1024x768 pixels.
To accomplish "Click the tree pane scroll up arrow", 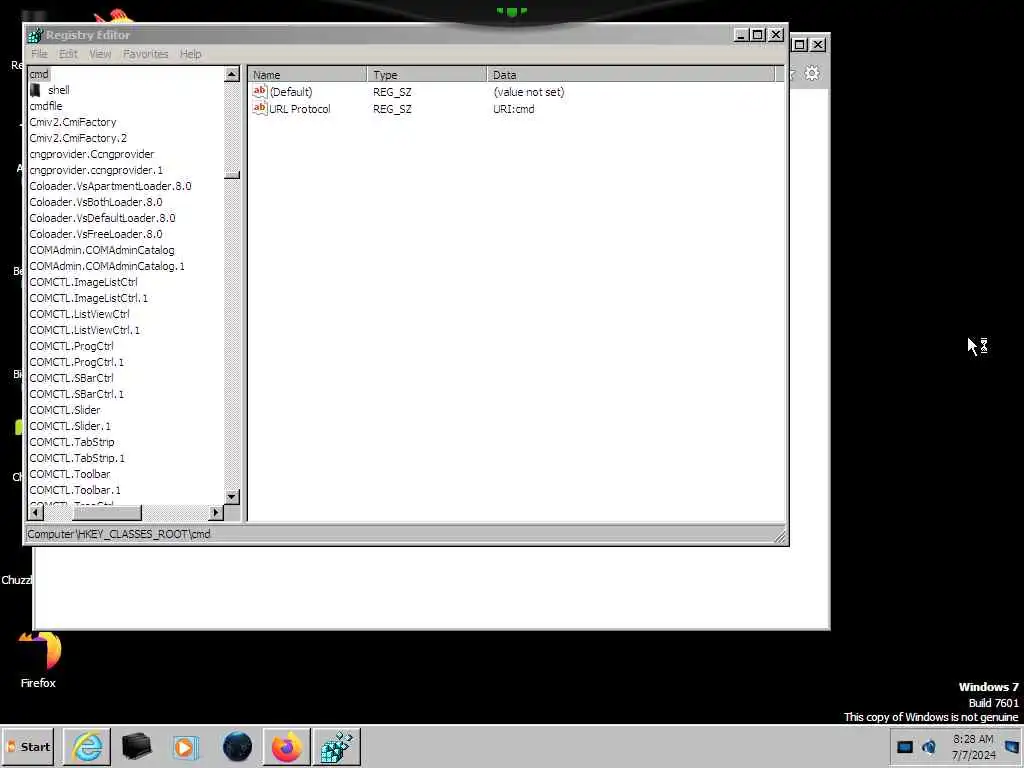I will pyautogui.click(x=232, y=74).
